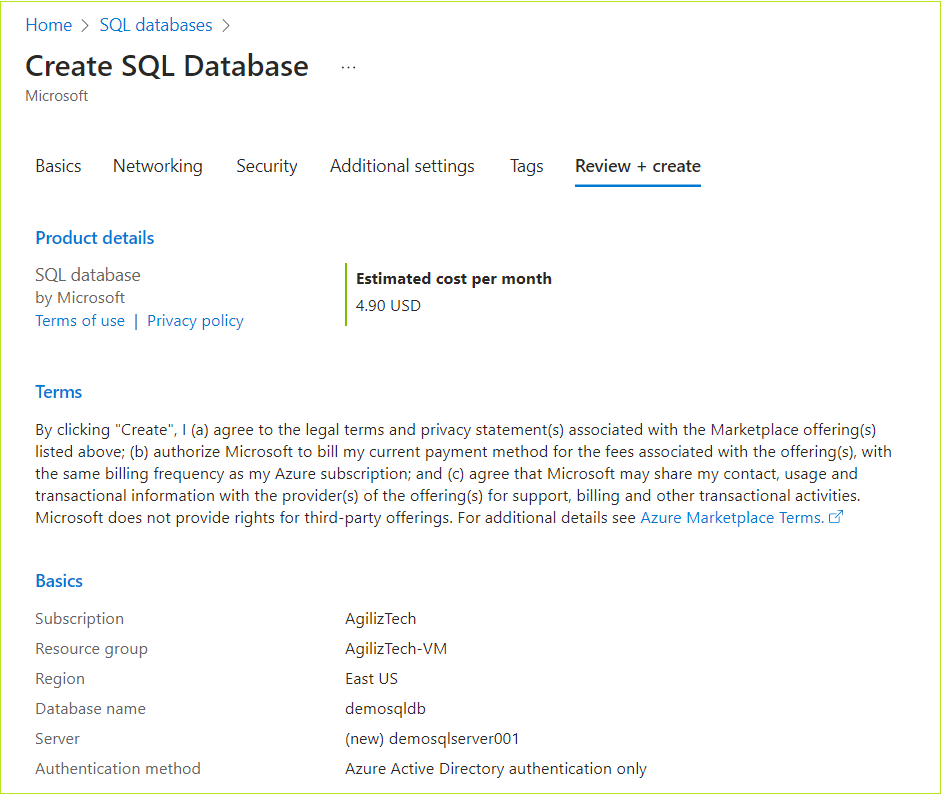This screenshot has height=795, width=942.
Task: Stay on the Review + create tab
Action: (637, 166)
